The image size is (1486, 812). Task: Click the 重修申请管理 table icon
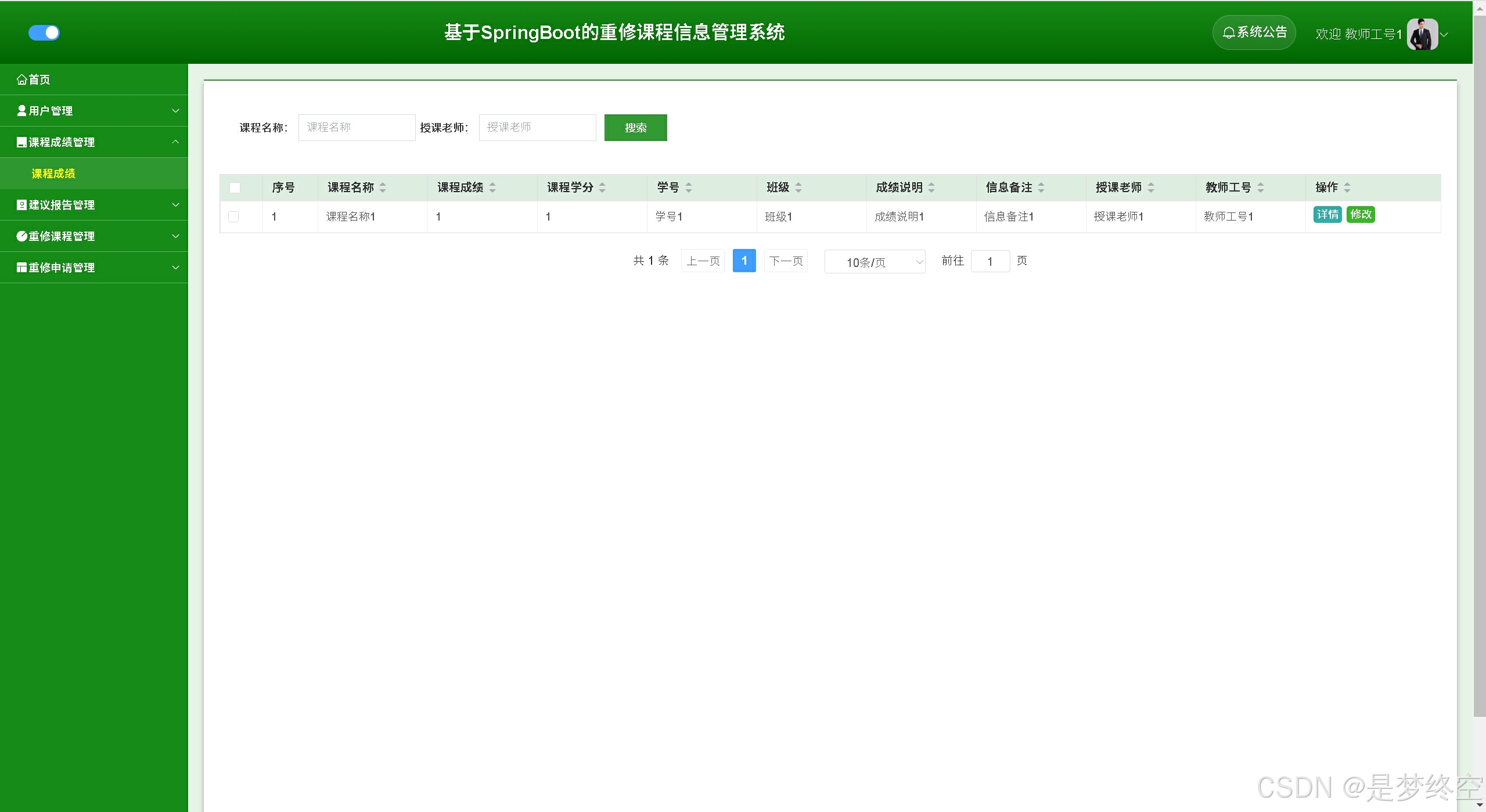22,267
